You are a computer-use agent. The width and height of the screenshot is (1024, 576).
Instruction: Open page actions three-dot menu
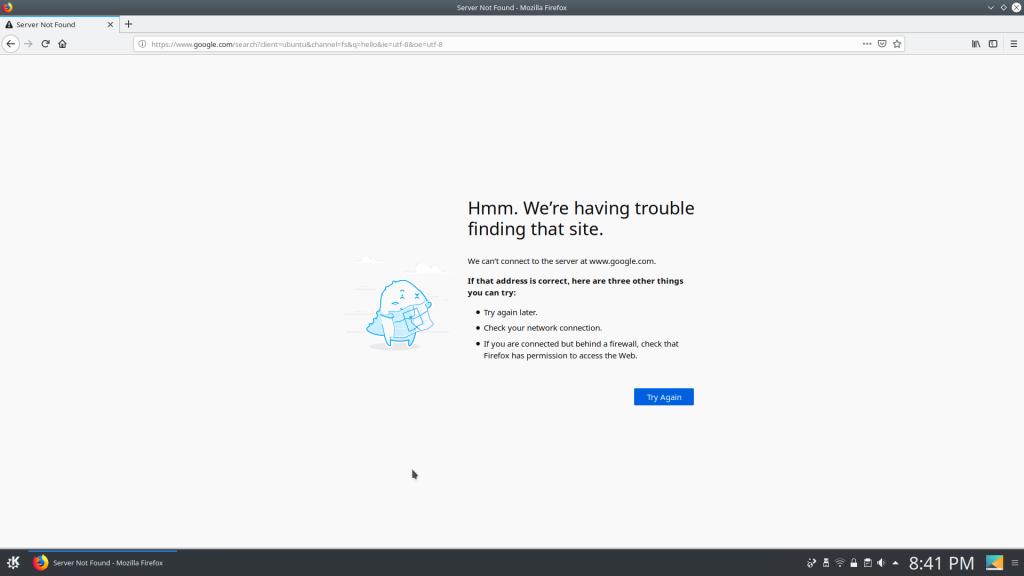(x=867, y=44)
